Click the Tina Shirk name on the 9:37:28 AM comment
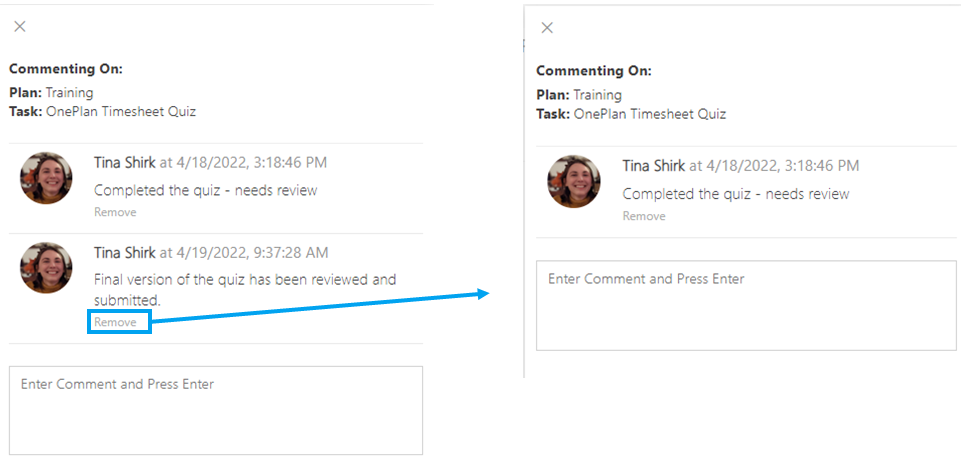961x460 pixels. [124, 252]
